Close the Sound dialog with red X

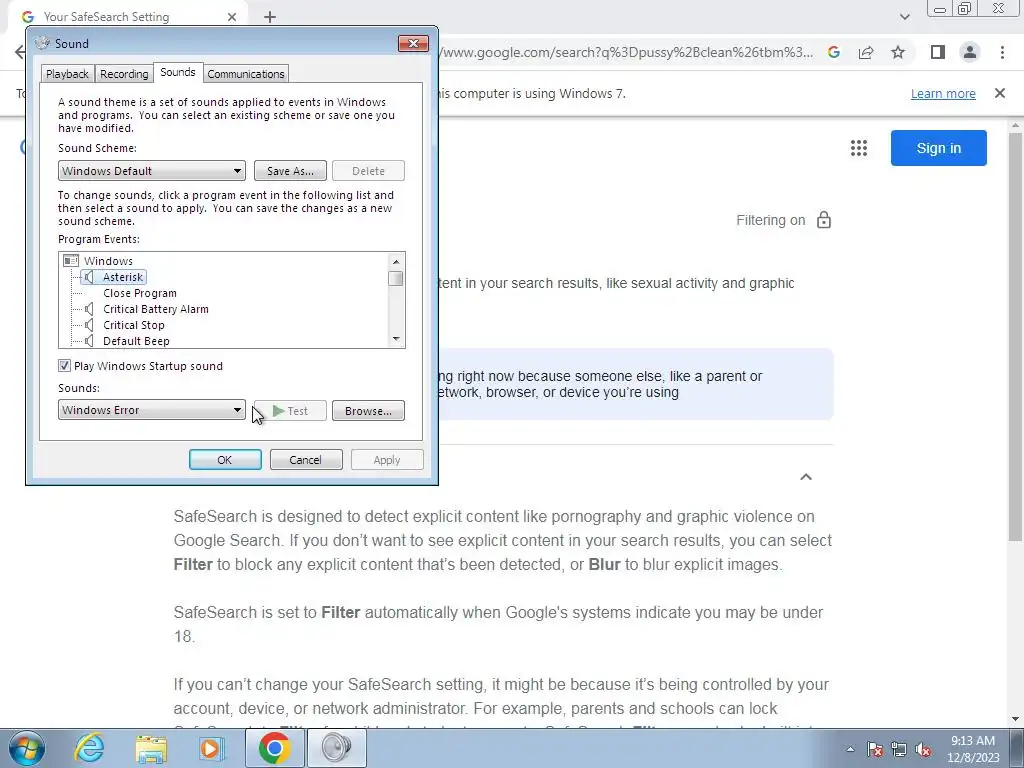coord(413,44)
